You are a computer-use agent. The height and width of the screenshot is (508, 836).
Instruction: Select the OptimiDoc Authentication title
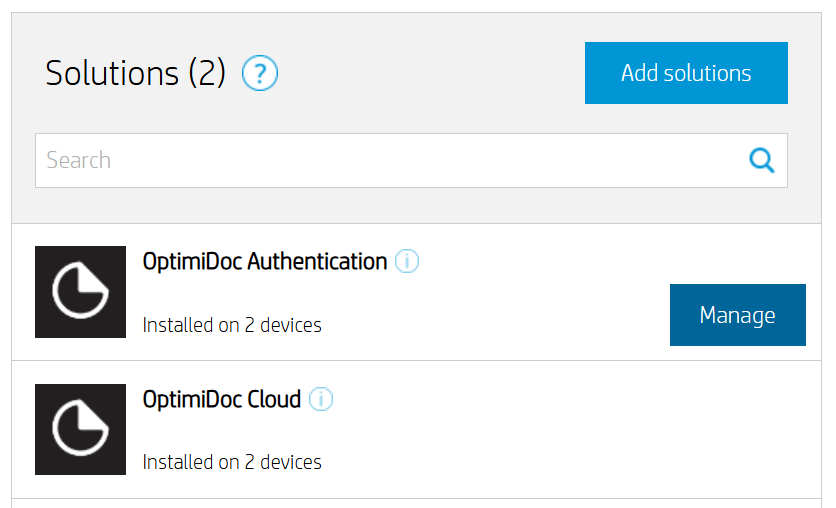coord(265,262)
